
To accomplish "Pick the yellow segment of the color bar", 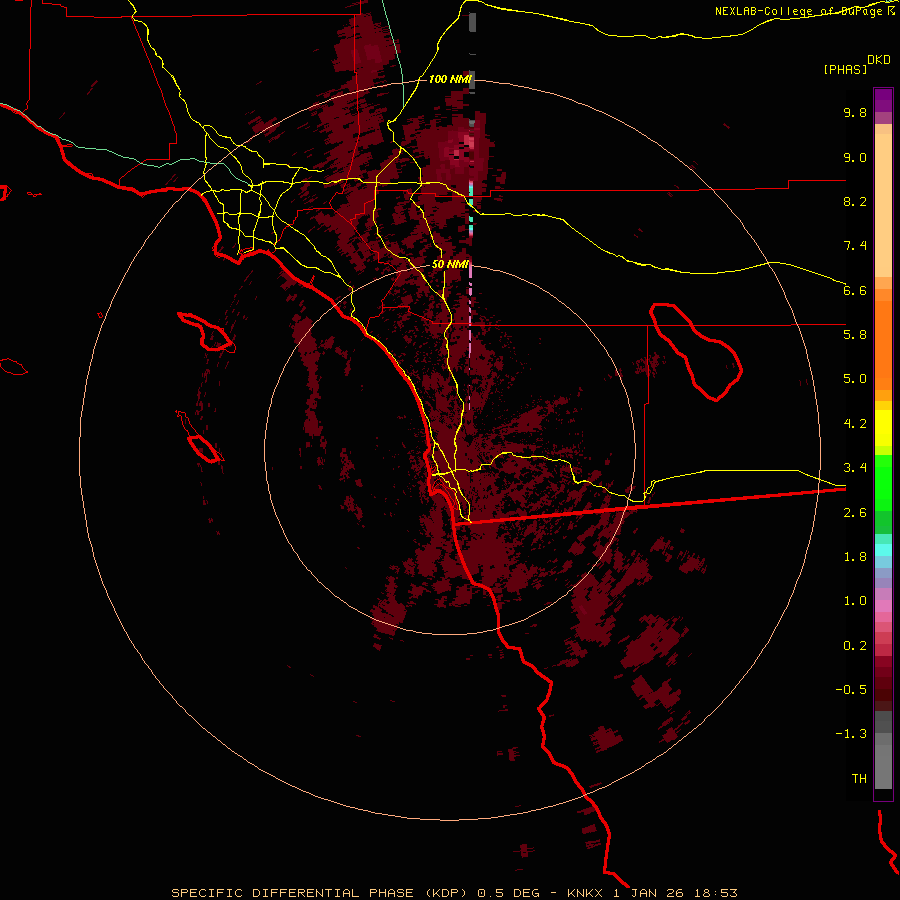I will 883,428.
